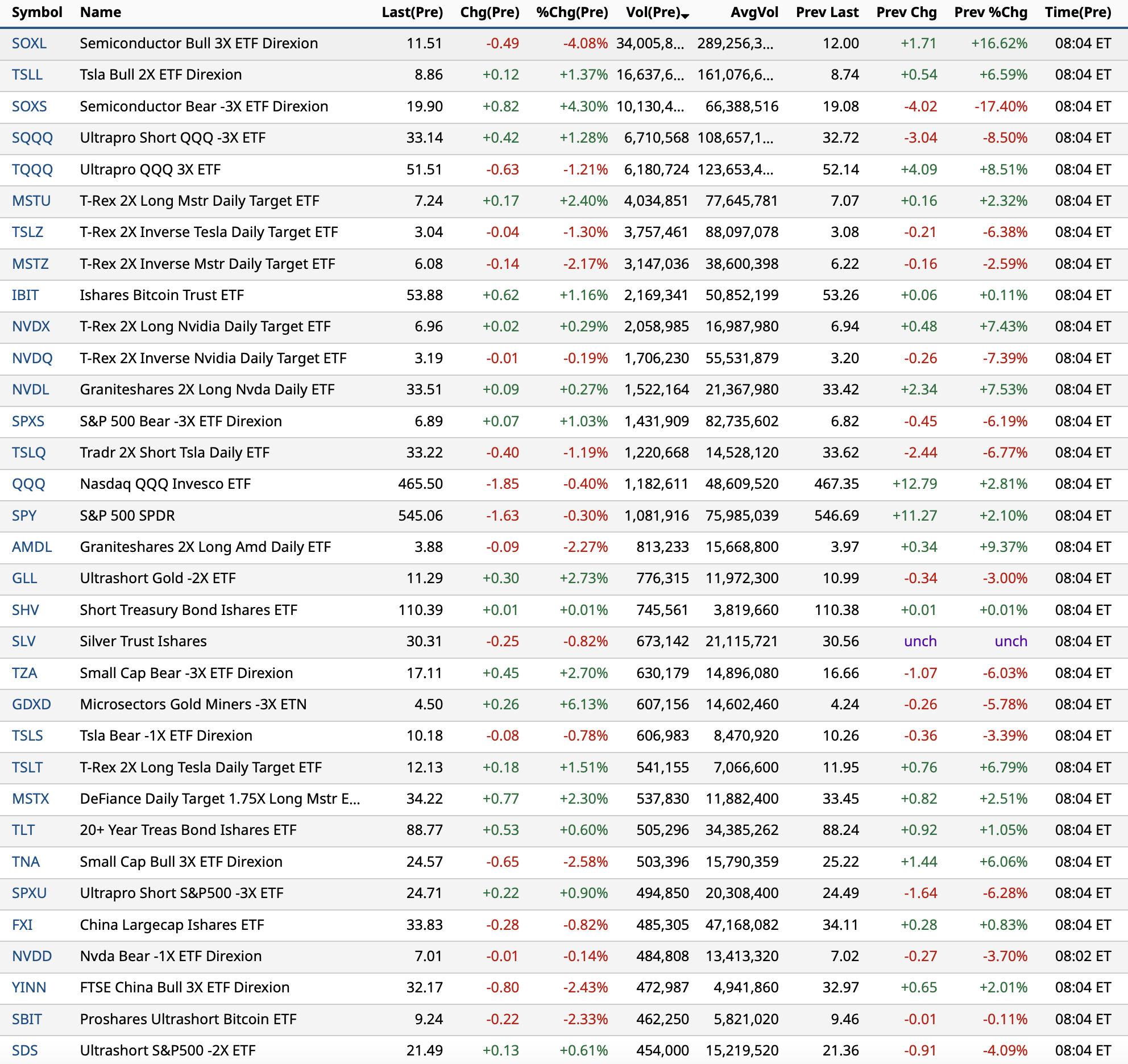The width and height of the screenshot is (1128, 1064).
Task: Open the YINN ticker link
Action: tap(29, 988)
